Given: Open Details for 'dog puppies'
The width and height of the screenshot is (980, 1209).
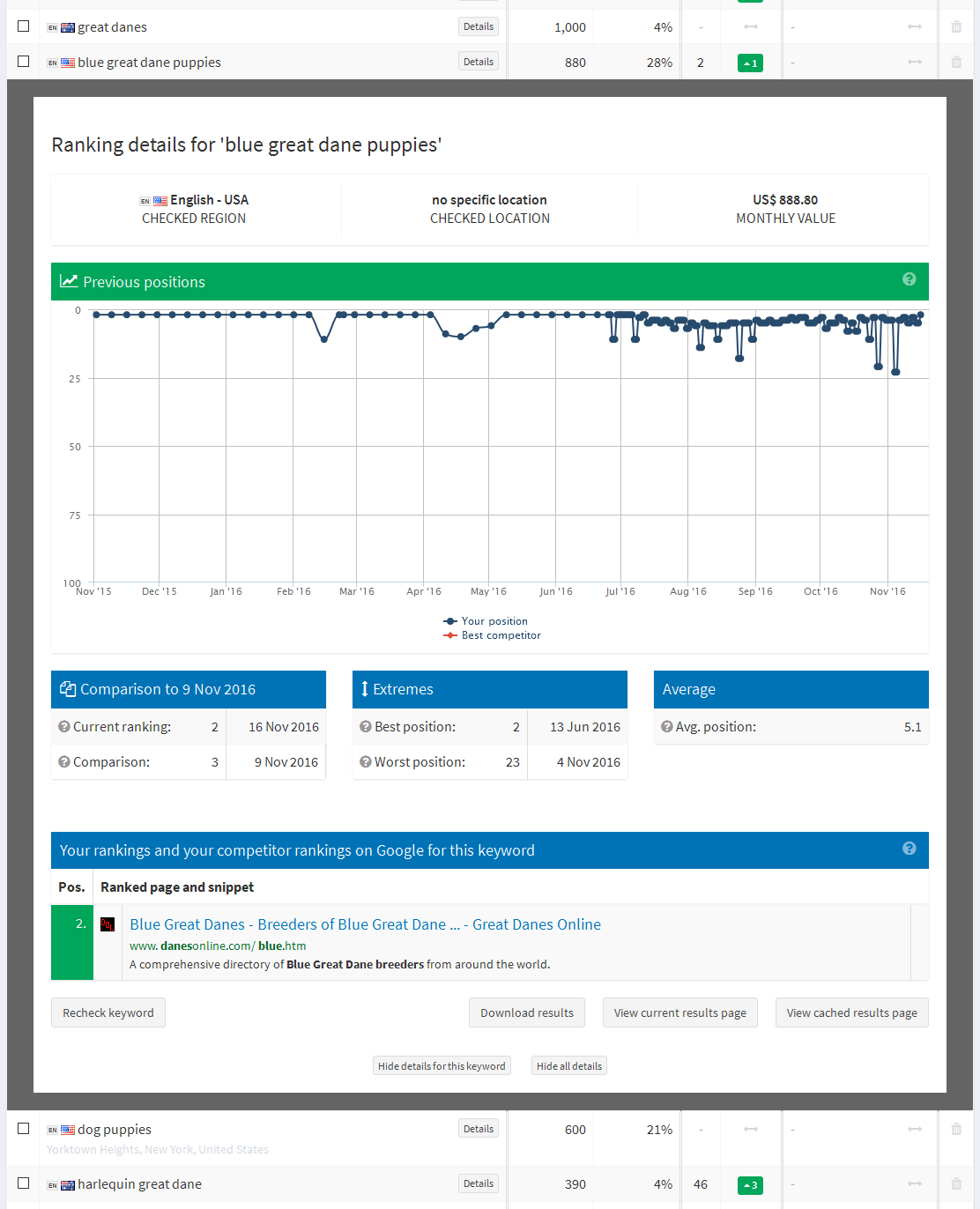Looking at the screenshot, I should (x=478, y=1128).
